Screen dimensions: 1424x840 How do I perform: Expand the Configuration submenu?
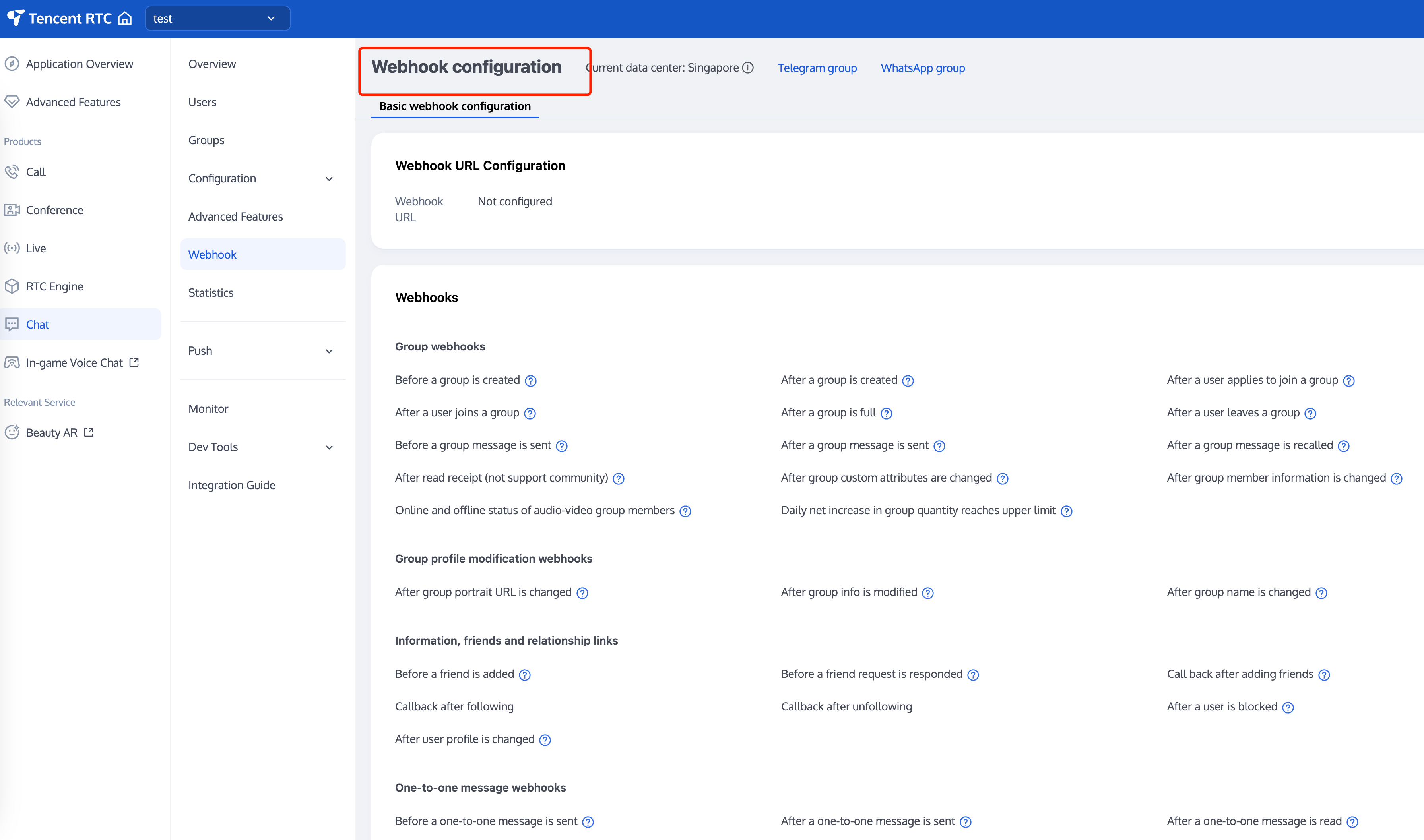point(262,179)
